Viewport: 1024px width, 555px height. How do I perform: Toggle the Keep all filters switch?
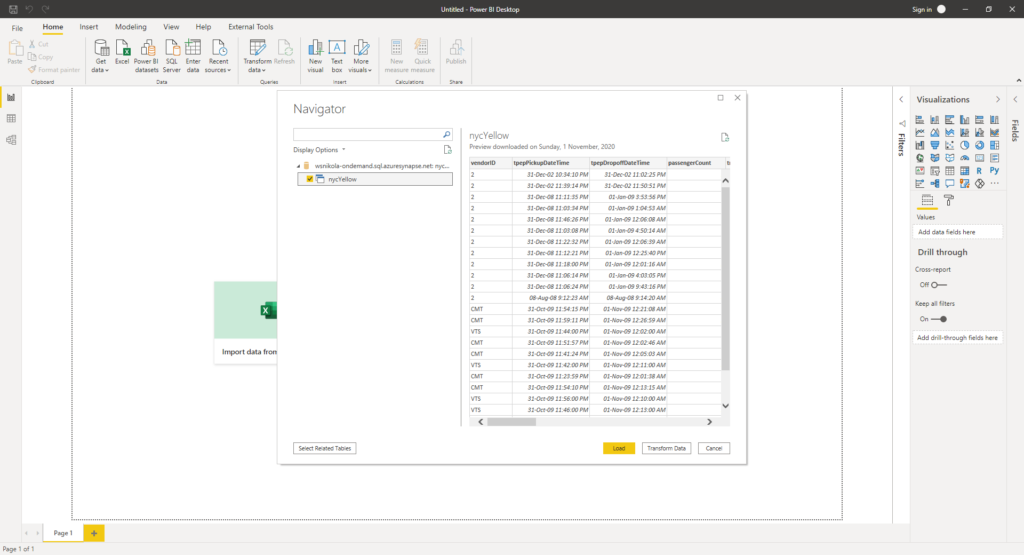[x=939, y=319]
